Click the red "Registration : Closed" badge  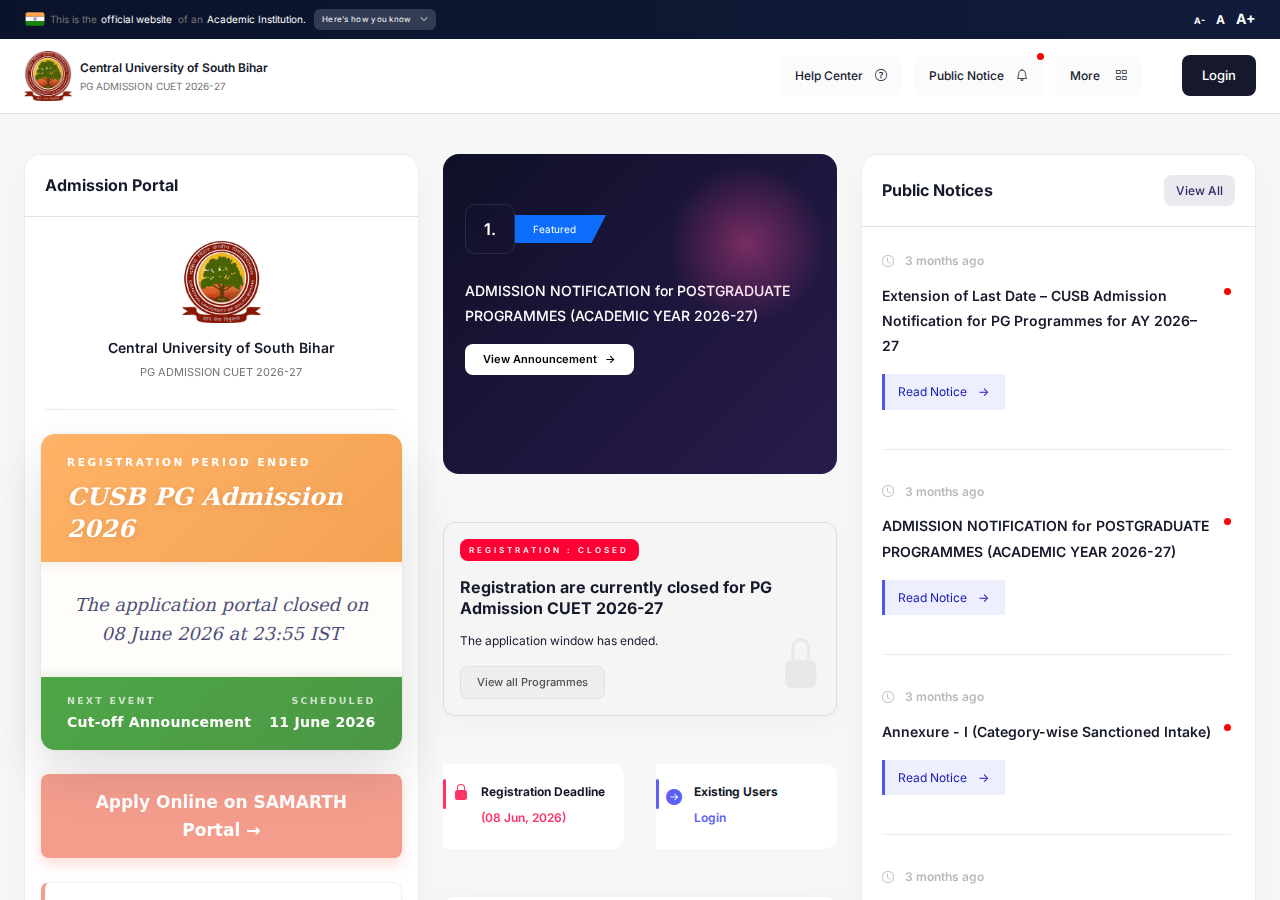click(x=549, y=550)
